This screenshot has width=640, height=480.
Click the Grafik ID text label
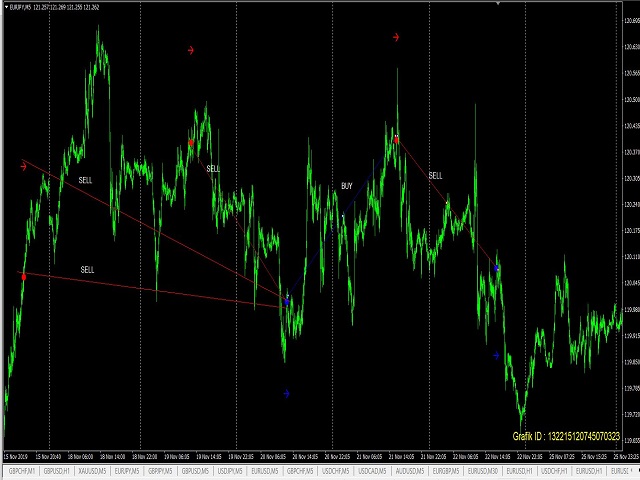(x=566, y=436)
